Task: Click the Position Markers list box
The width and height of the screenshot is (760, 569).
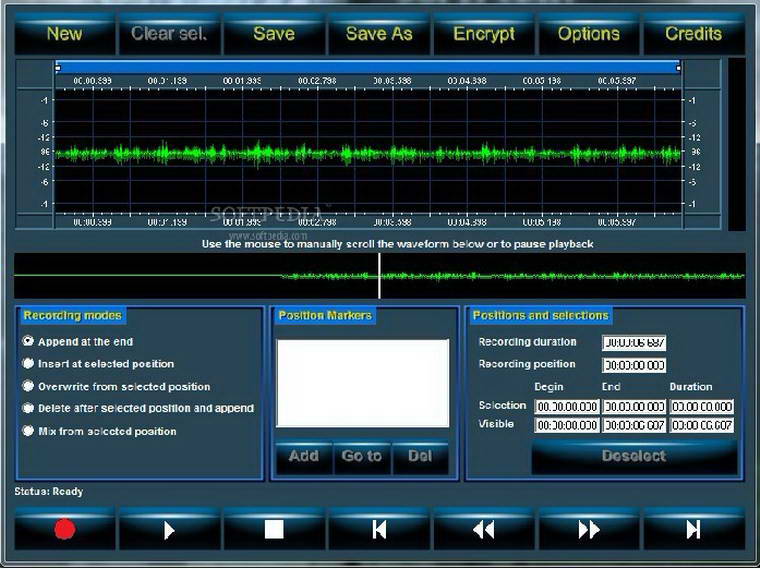Action: pyautogui.click(x=363, y=383)
